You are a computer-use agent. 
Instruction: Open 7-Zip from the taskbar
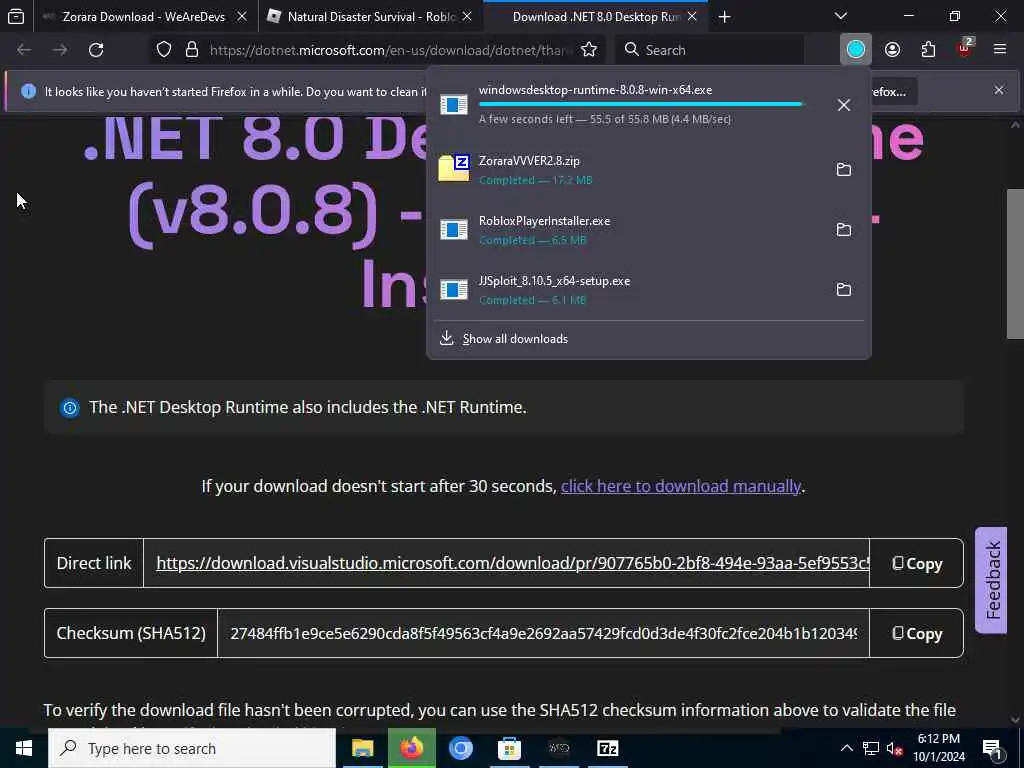pyautogui.click(x=607, y=748)
